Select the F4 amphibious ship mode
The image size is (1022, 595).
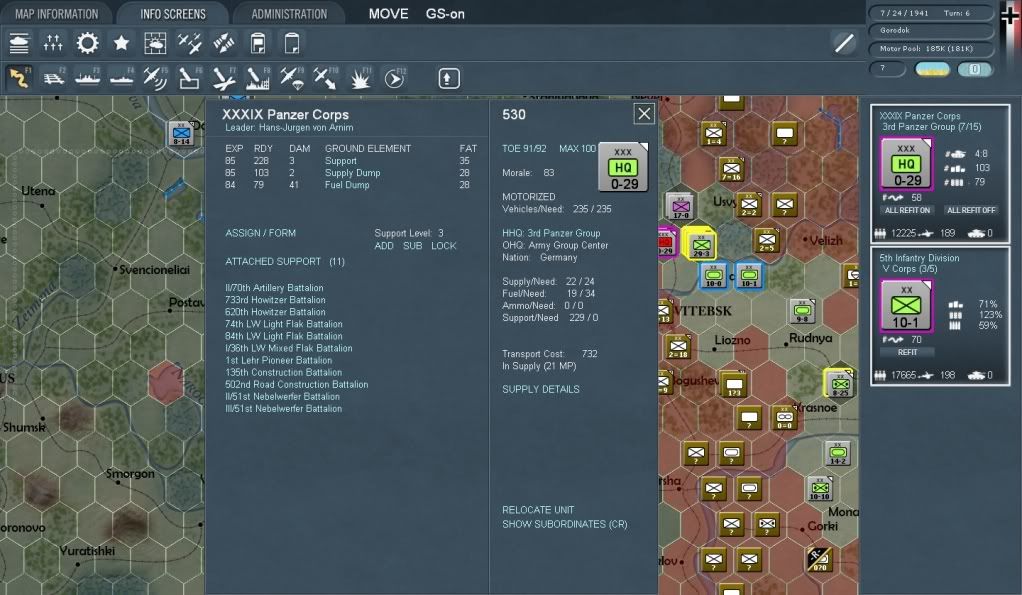click(121, 78)
